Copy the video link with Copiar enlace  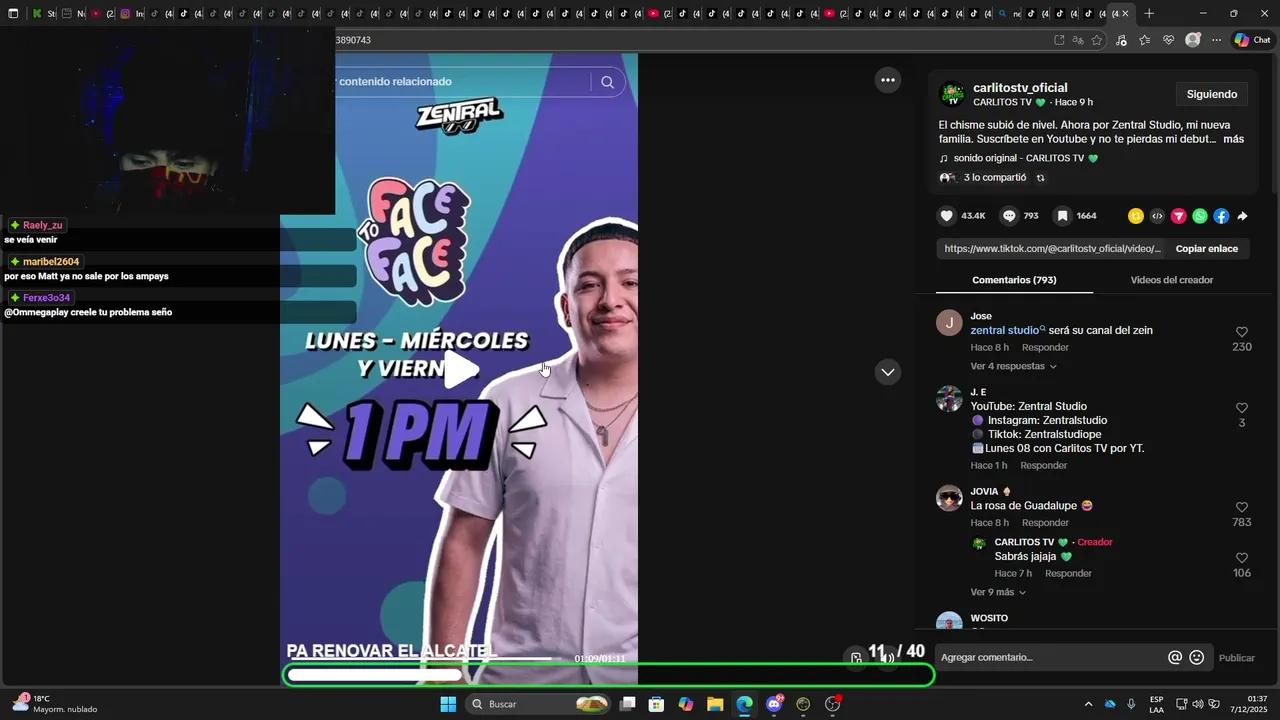coord(1206,249)
